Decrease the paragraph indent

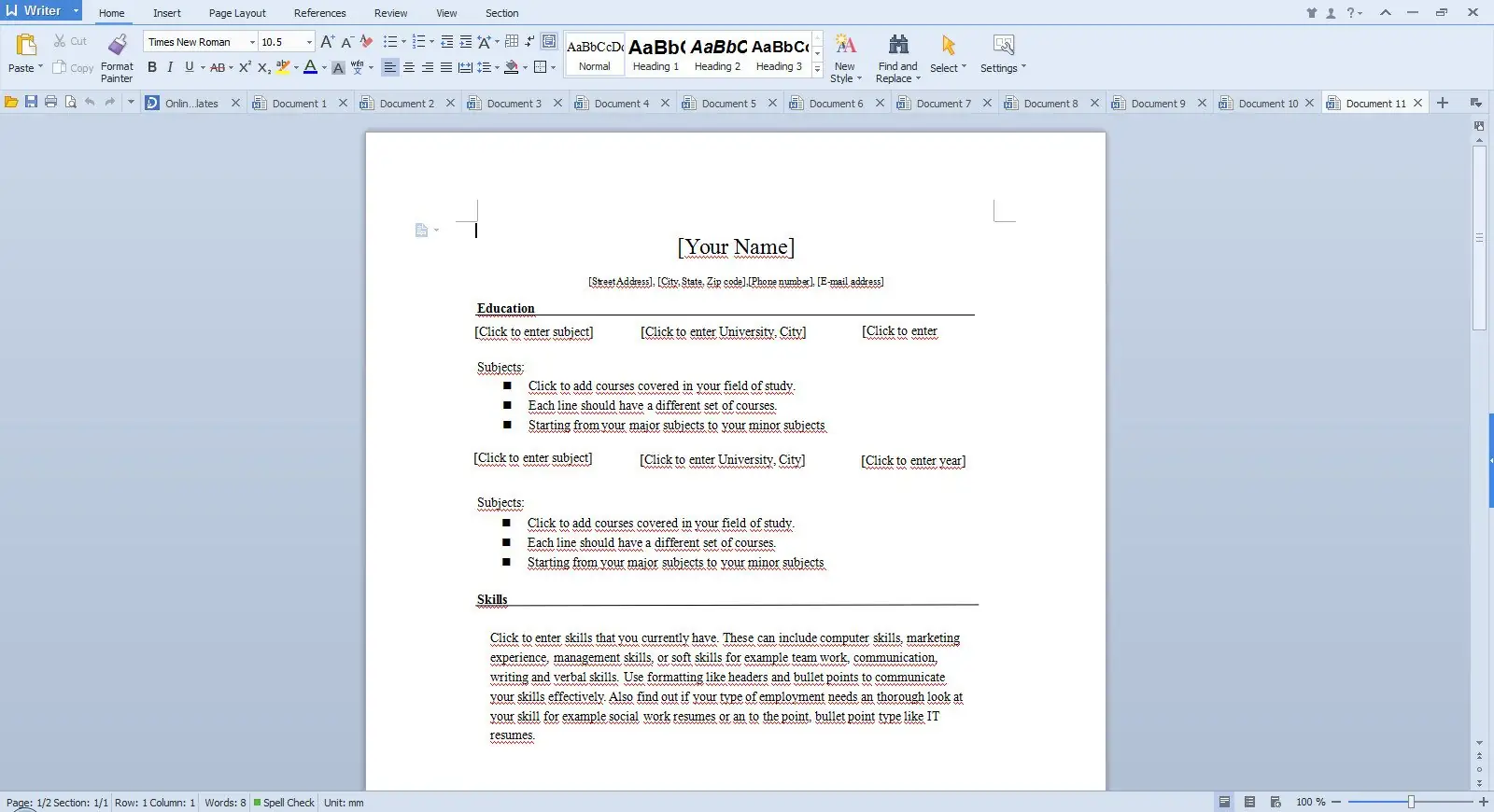click(x=447, y=42)
